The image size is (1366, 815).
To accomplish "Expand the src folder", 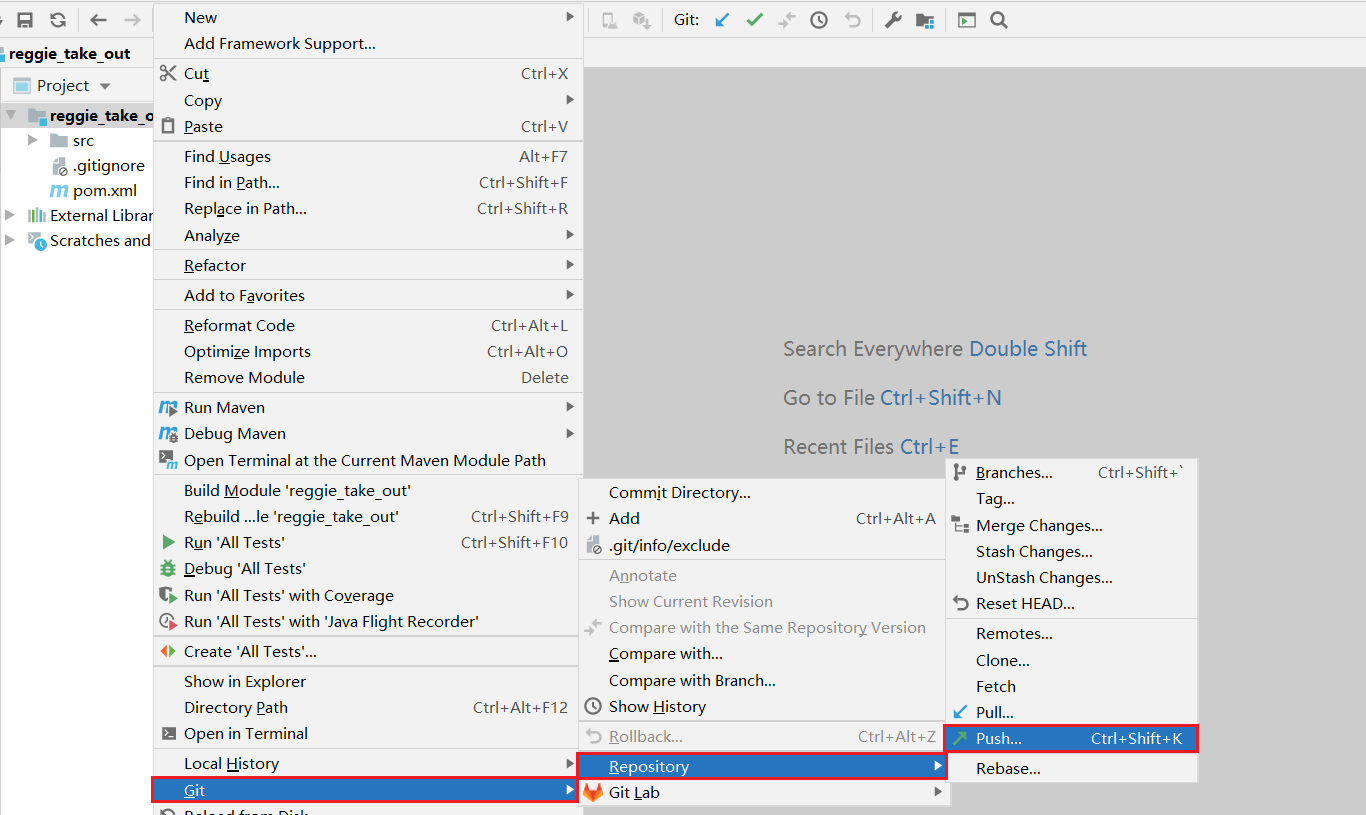I will click(x=33, y=141).
